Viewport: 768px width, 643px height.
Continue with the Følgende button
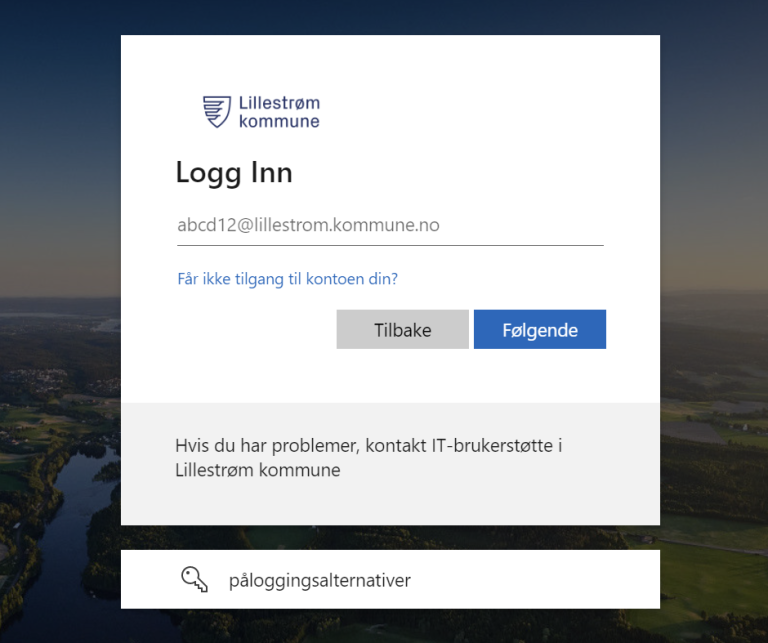coord(540,329)
